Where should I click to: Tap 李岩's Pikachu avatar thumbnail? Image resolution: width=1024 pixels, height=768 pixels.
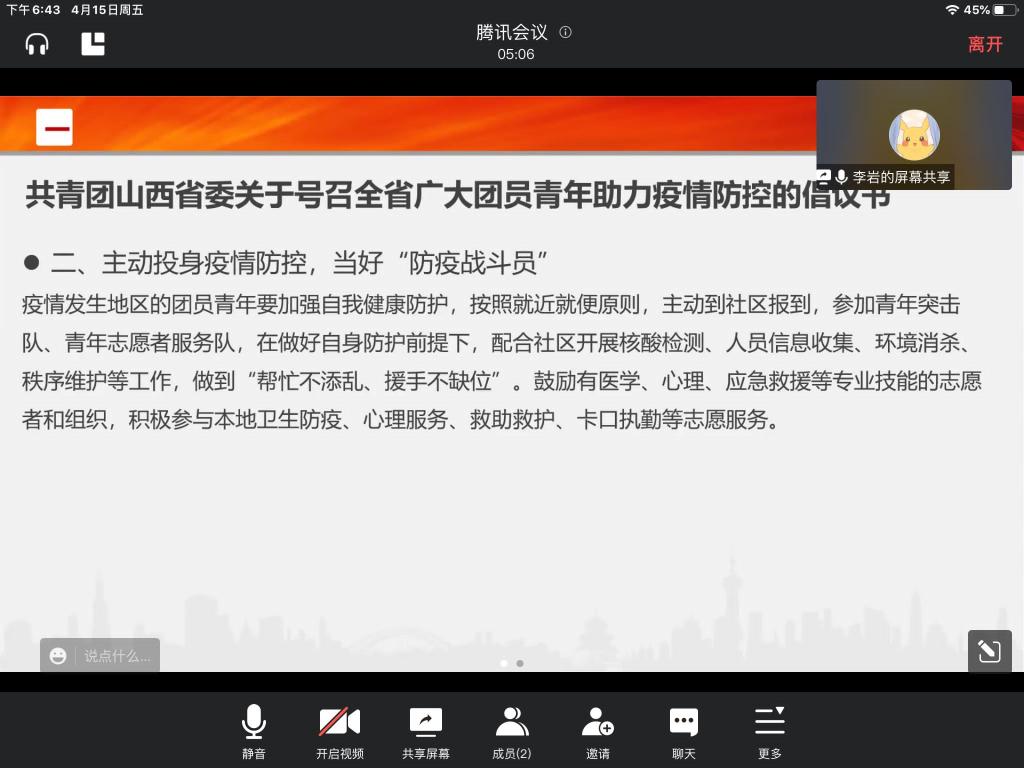[914, 135]
